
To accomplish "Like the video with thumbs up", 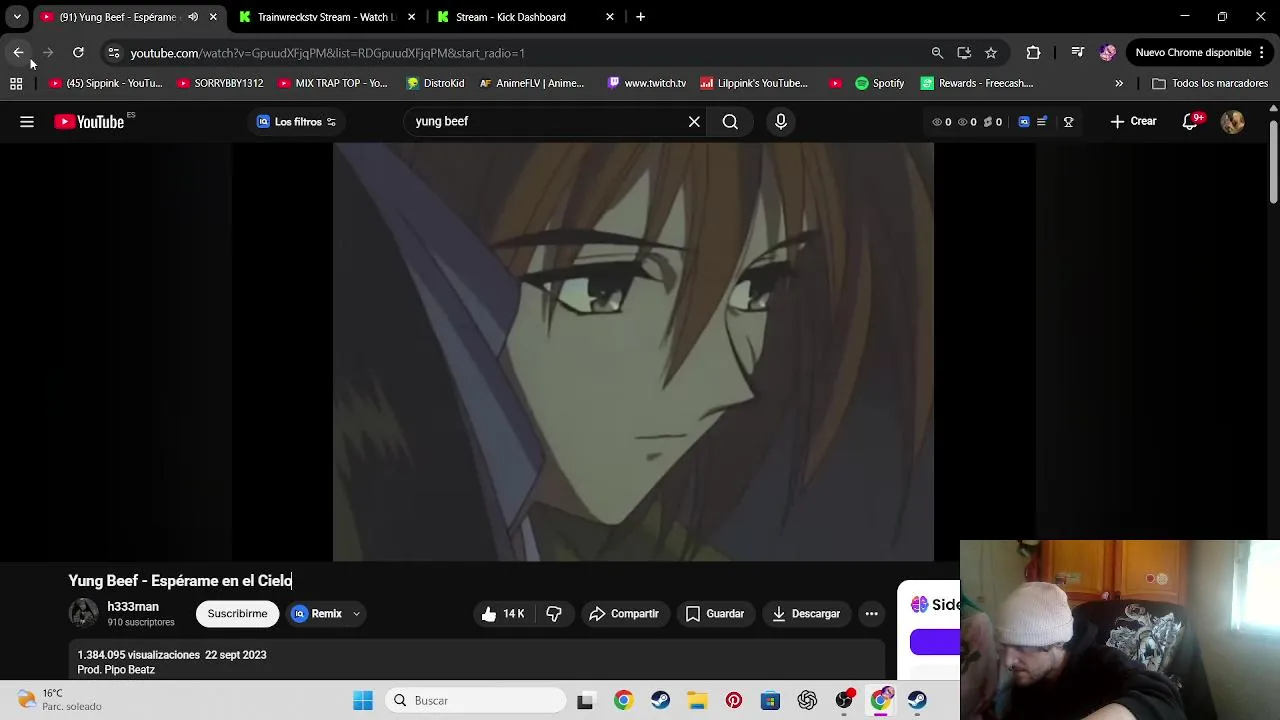I will [x=501, y=614].
